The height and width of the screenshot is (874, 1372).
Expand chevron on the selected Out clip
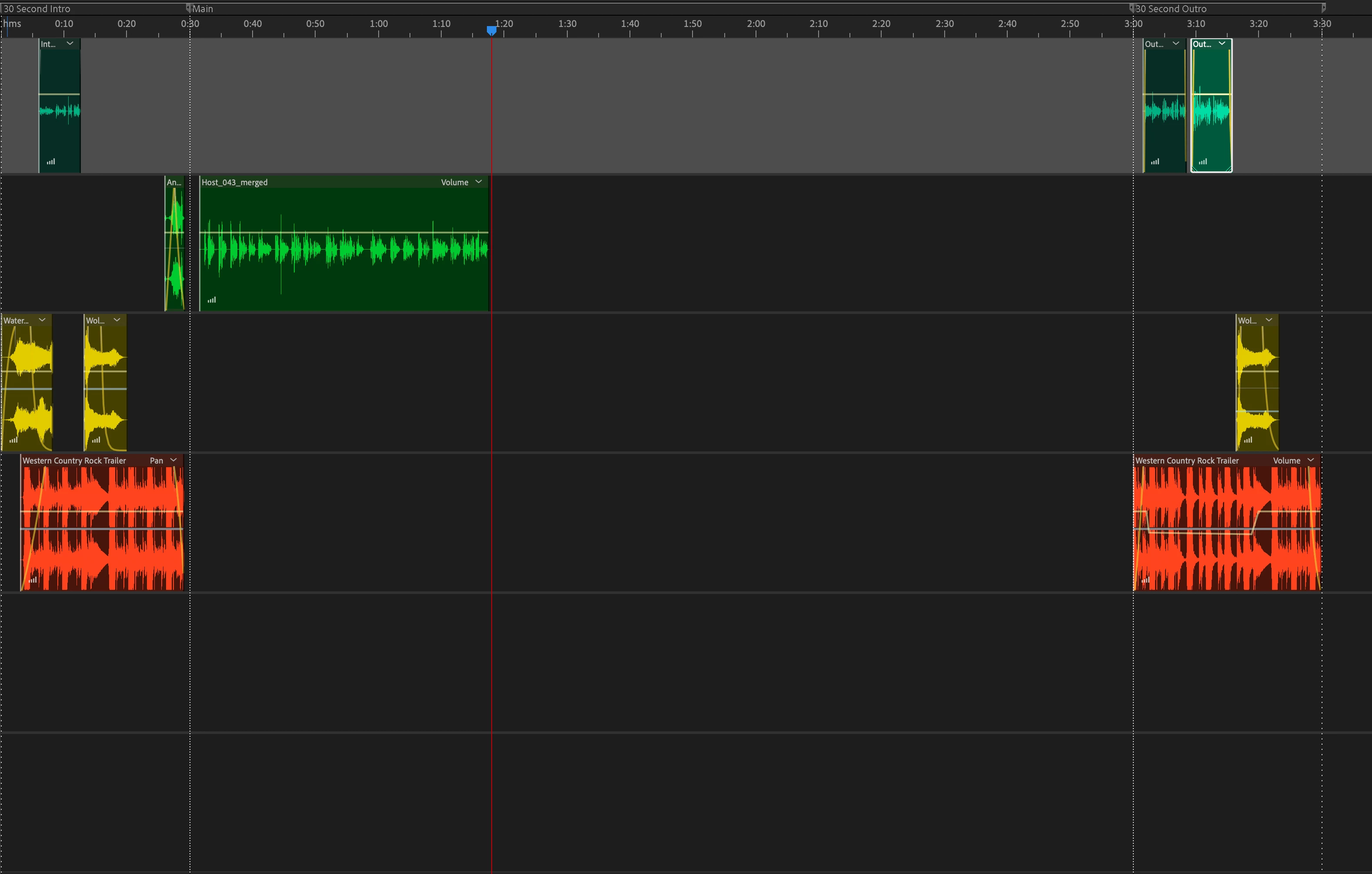[x=1222, y=43]
